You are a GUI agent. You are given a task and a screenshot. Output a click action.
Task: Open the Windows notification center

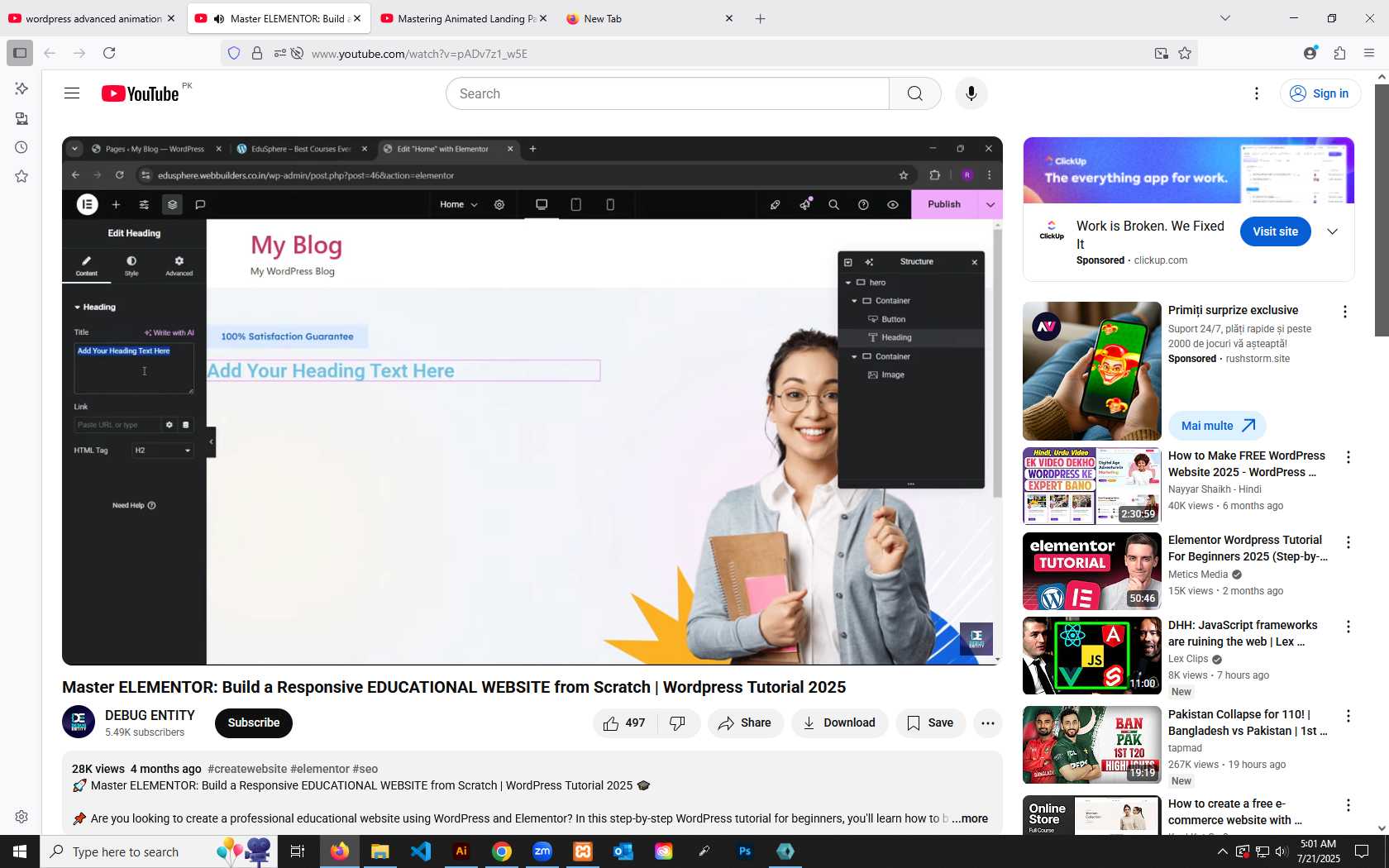click(x=1362, y=851)
